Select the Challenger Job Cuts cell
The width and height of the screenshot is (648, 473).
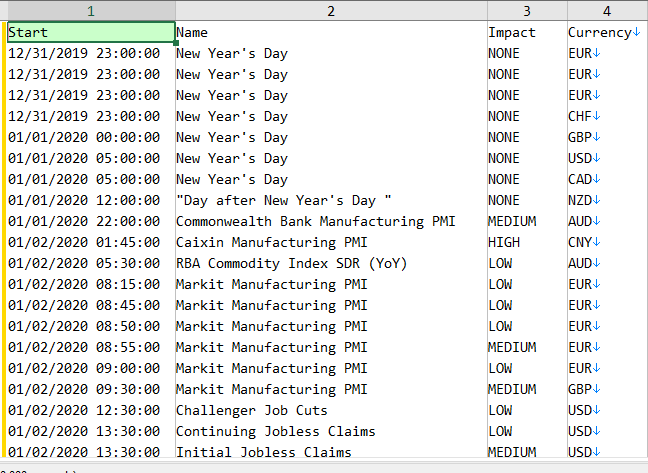[331, 410]
